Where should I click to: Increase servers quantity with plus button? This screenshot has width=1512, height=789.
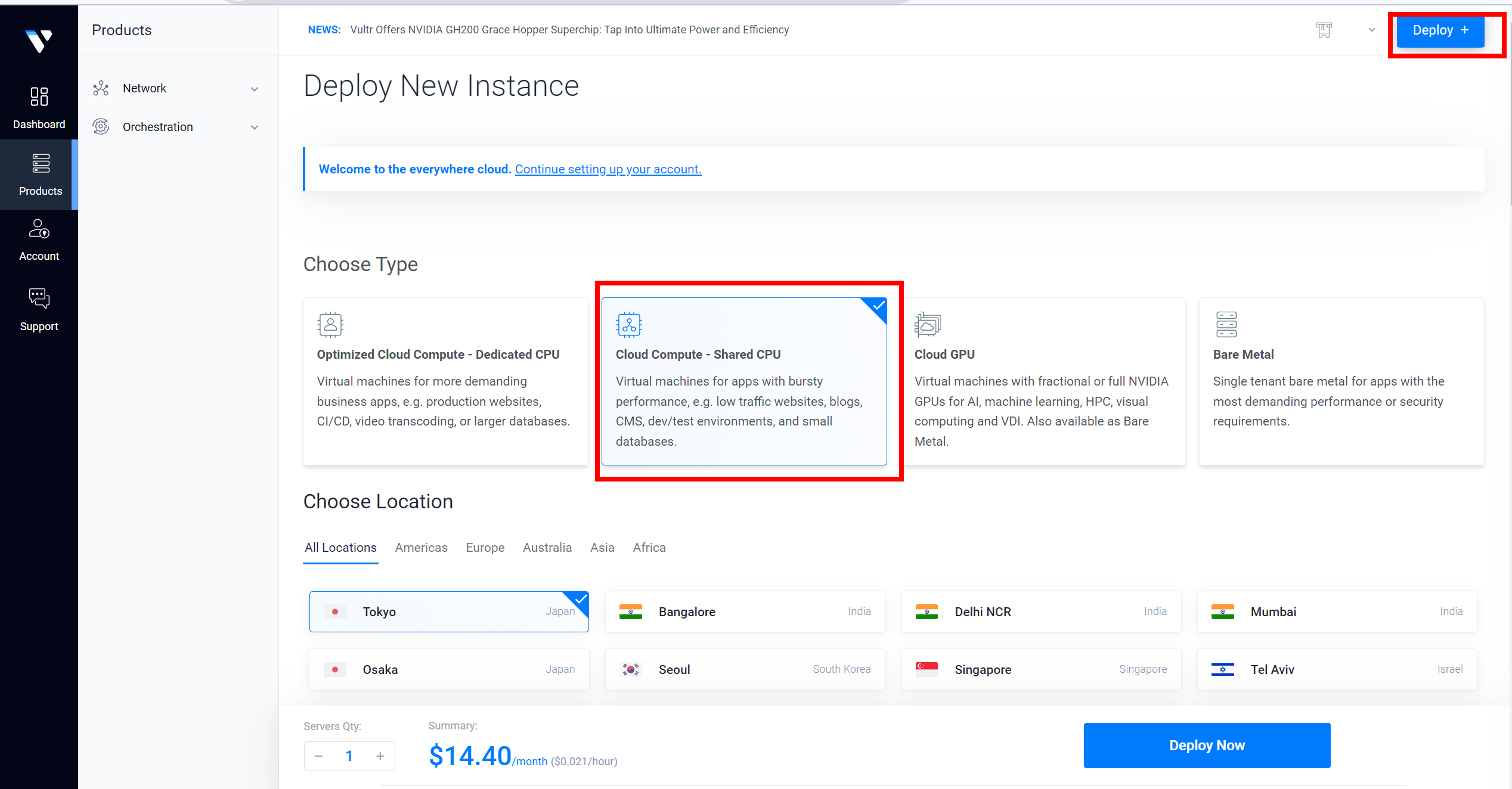coord(380,756)
